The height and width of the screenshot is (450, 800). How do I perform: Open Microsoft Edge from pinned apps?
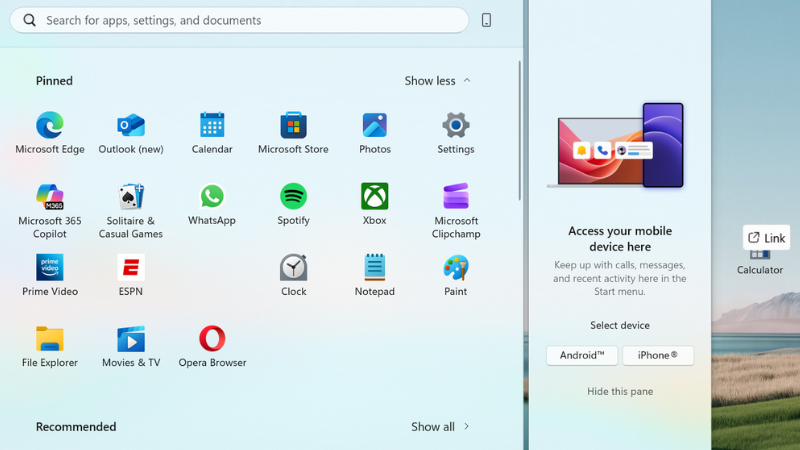point(49,133)
